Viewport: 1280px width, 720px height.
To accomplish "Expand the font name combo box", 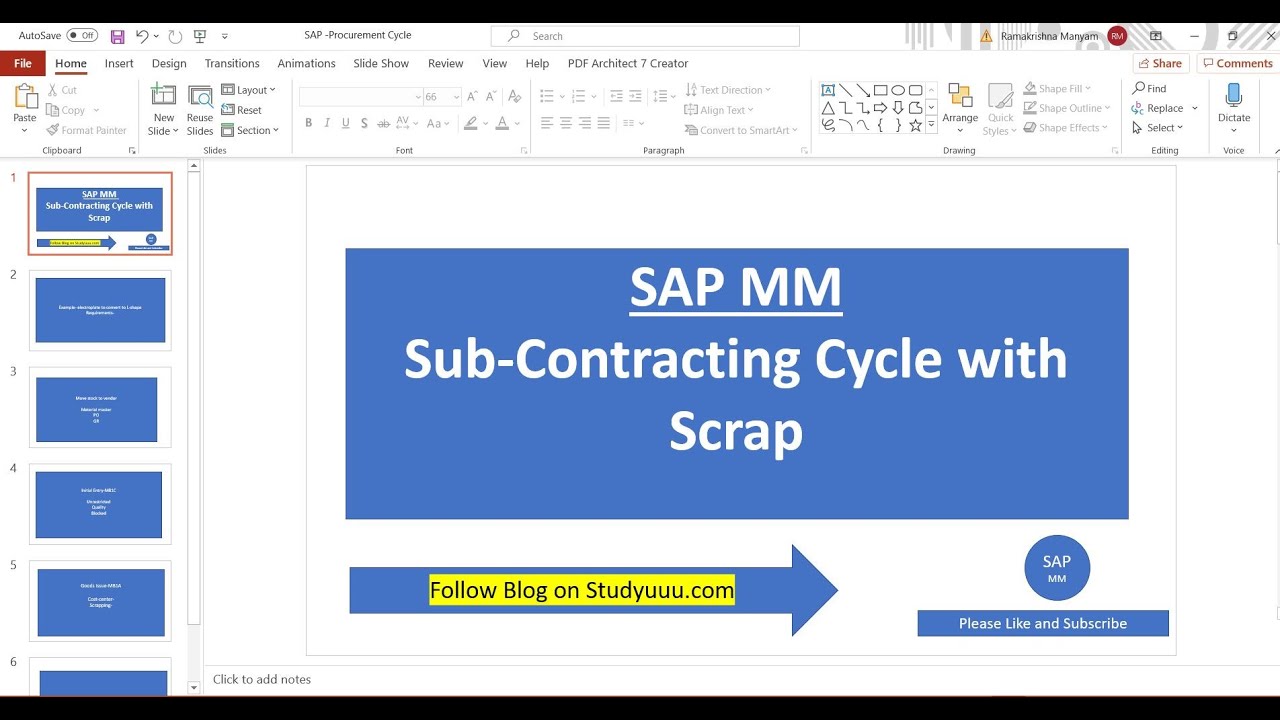I will pos(417,97).
